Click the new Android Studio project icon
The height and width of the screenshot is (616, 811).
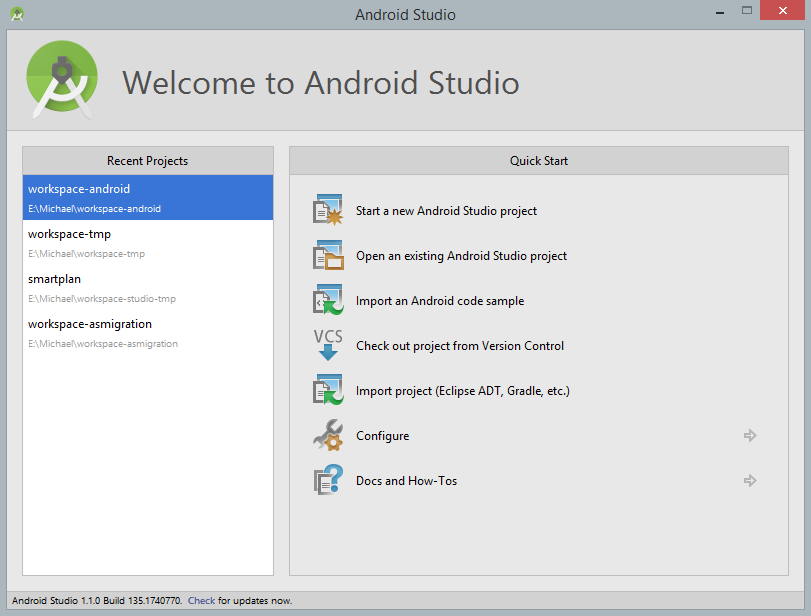328,210
